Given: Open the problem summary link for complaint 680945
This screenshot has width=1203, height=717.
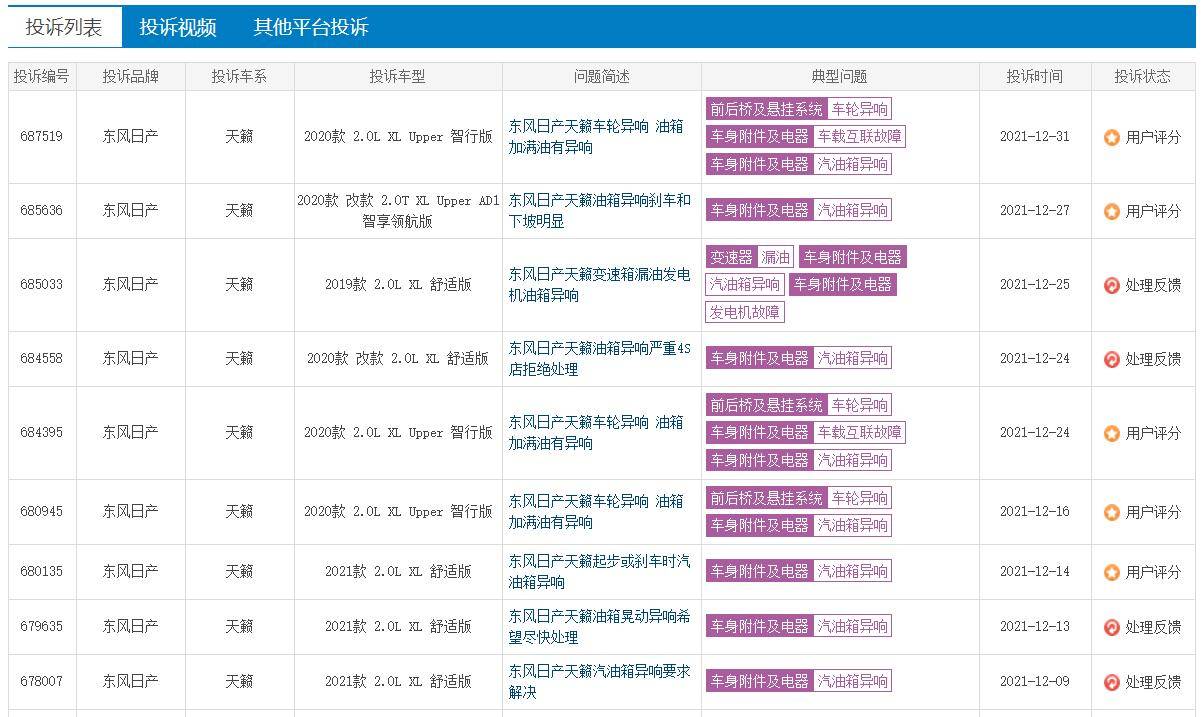Looking at the screenshot, I should coord(596,512).
